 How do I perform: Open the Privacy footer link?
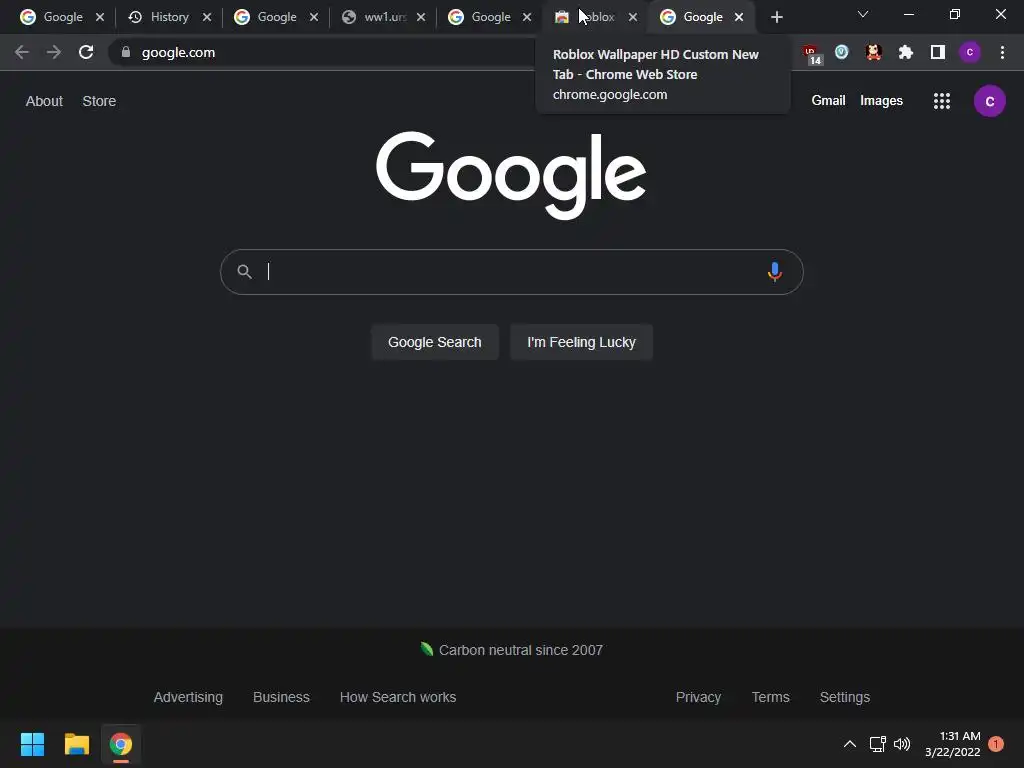point(698,697)
